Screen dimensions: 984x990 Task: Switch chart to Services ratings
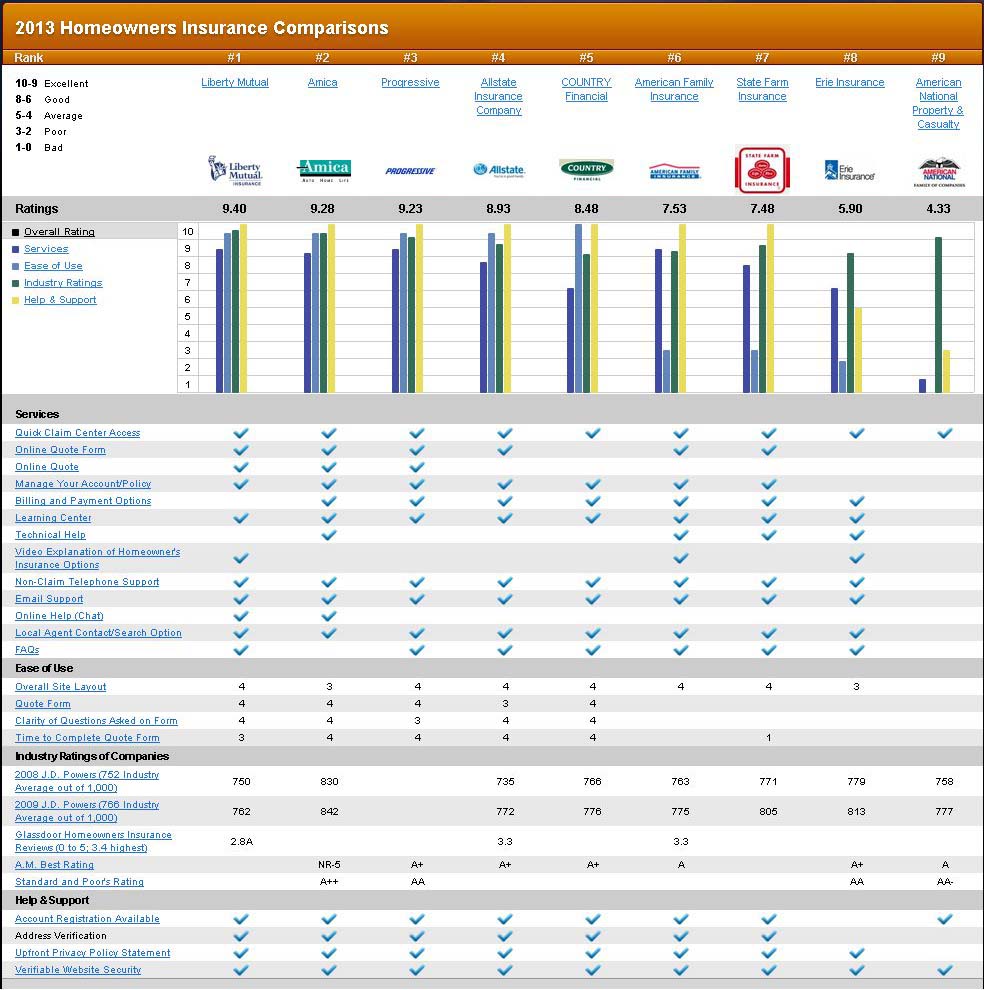pyautogui.click(x=46, y=249)
